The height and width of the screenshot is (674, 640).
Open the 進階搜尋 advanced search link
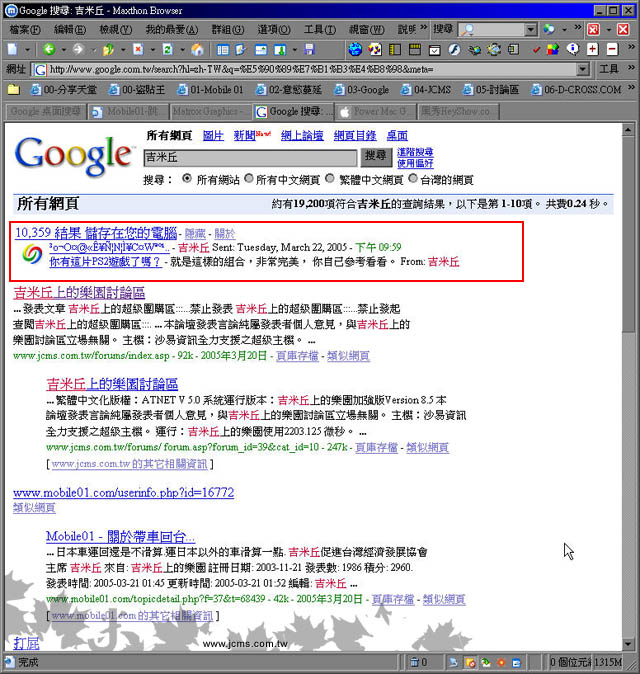[415, 152]
